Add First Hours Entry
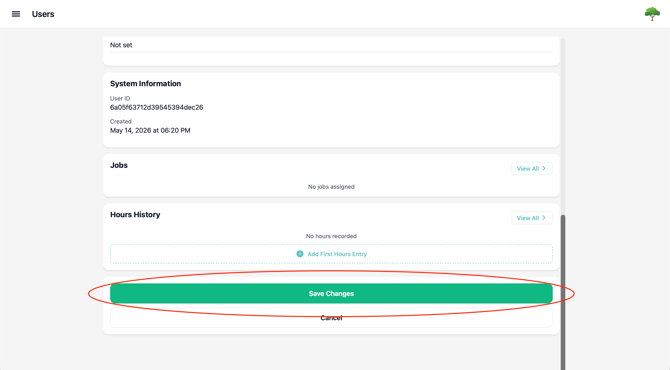 pyautogui.click(x=331, y=254)
